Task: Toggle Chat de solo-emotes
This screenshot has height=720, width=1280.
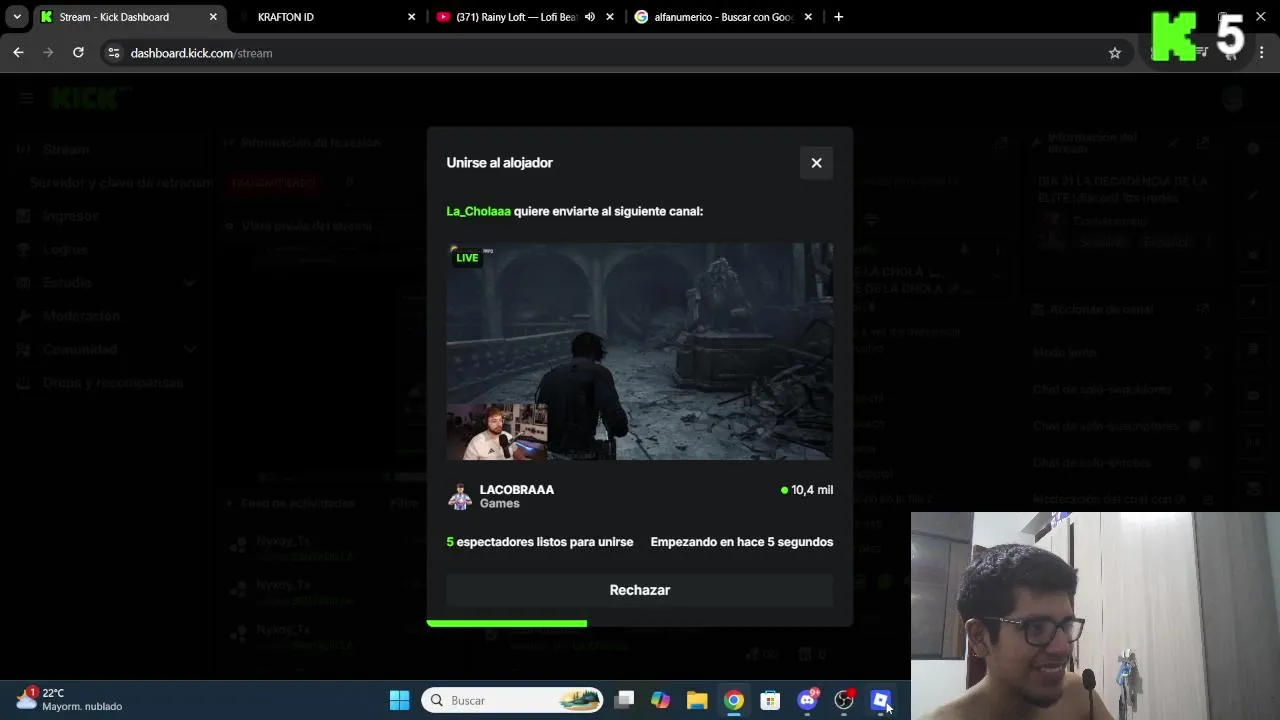Action: click(1194, 463)
